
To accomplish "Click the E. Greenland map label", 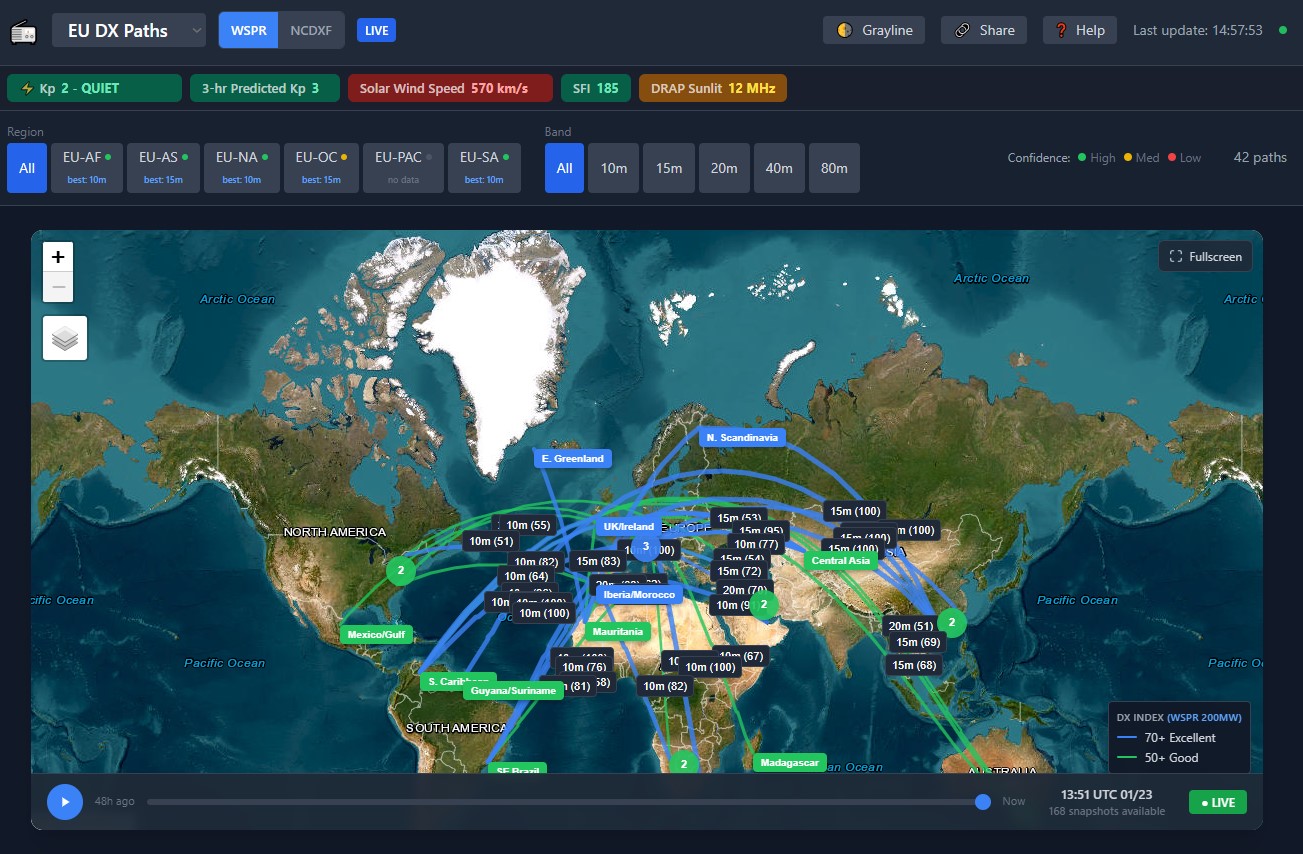I will click(x=572, y=458).
